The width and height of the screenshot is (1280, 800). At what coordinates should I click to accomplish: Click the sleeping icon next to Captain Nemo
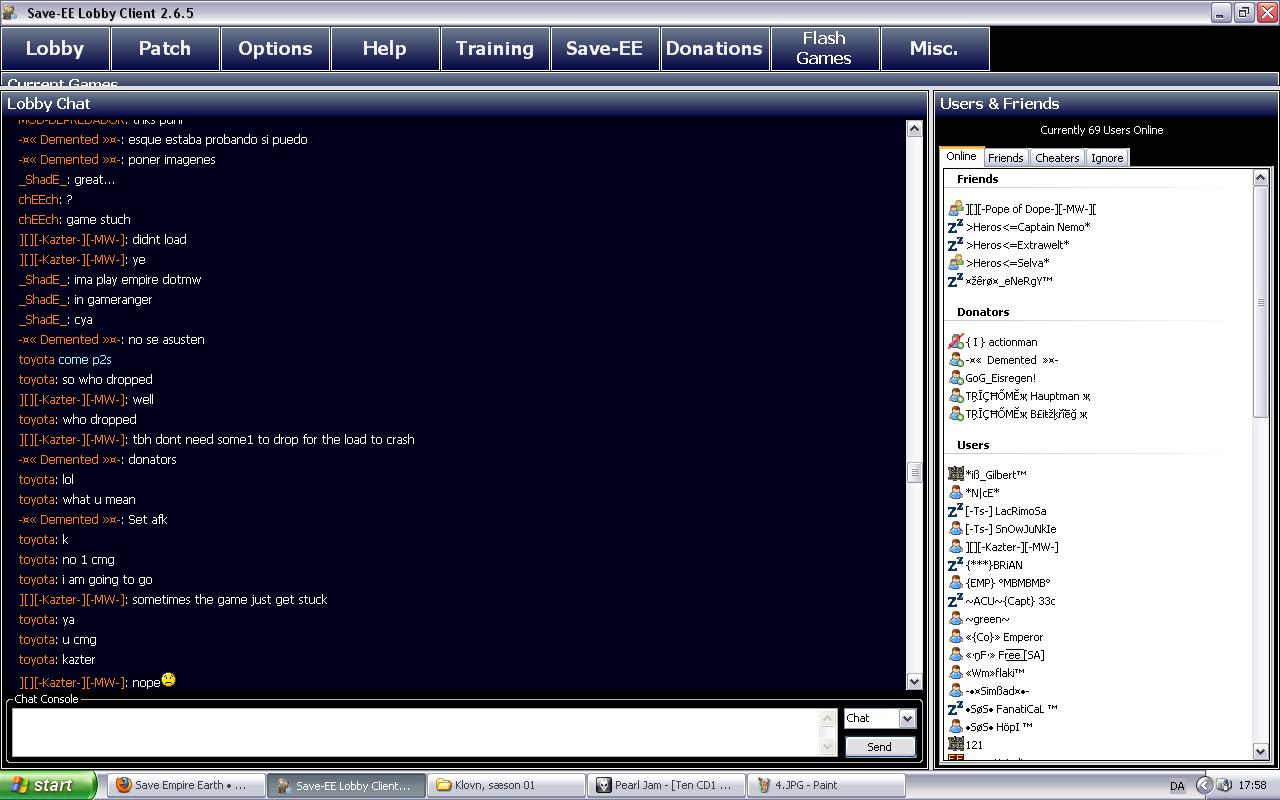(955, 227)
